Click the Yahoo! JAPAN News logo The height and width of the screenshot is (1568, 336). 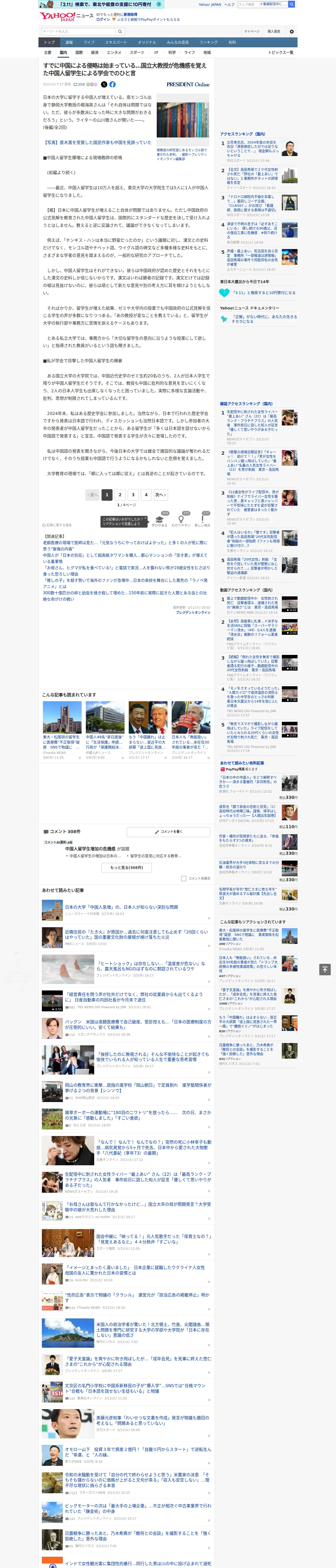click(66, 16)
